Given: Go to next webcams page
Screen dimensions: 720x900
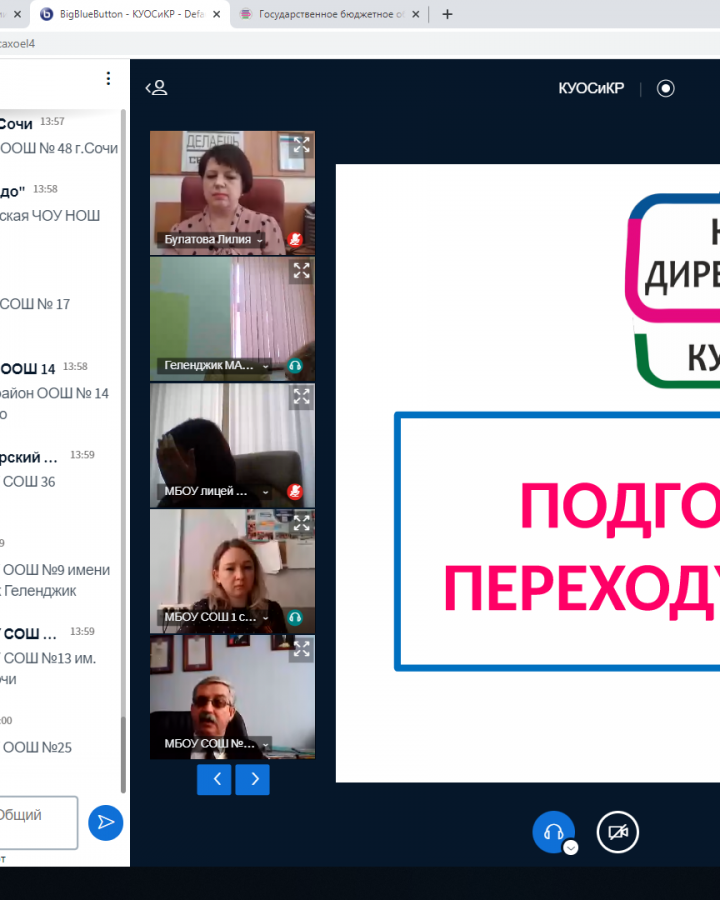Looking at the screenshot, I should click(253, 779).
